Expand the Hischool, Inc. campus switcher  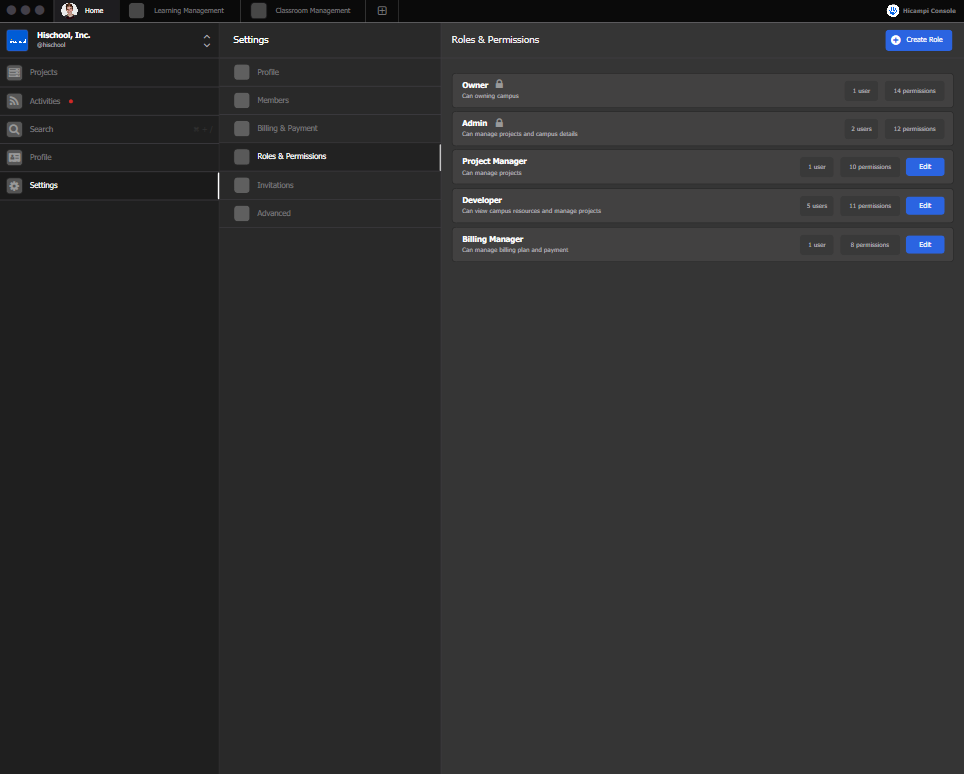point(207,40)
